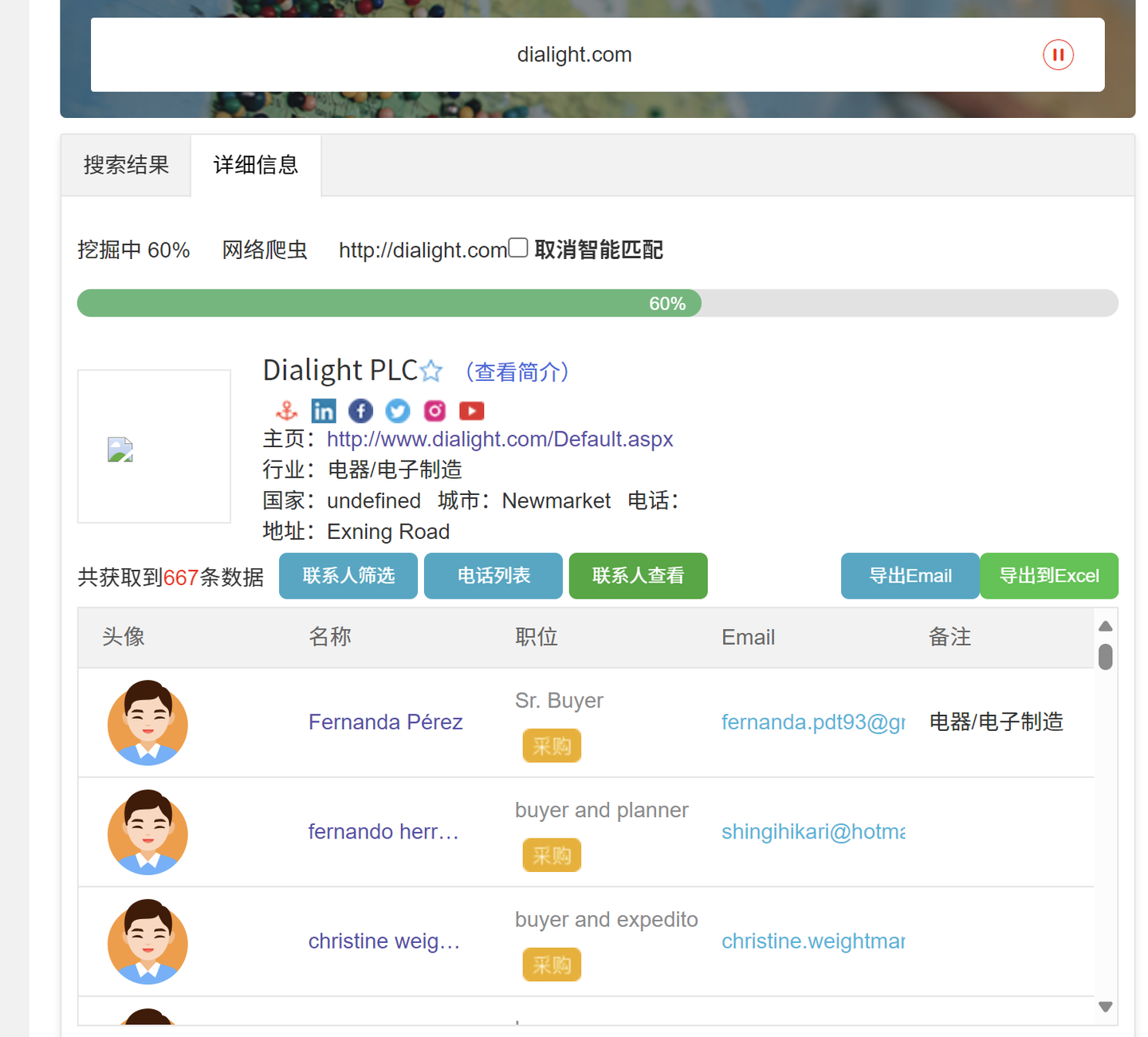Click the 备注 column header
The image size is (1148, 1037).
click(x=949, y=637)
